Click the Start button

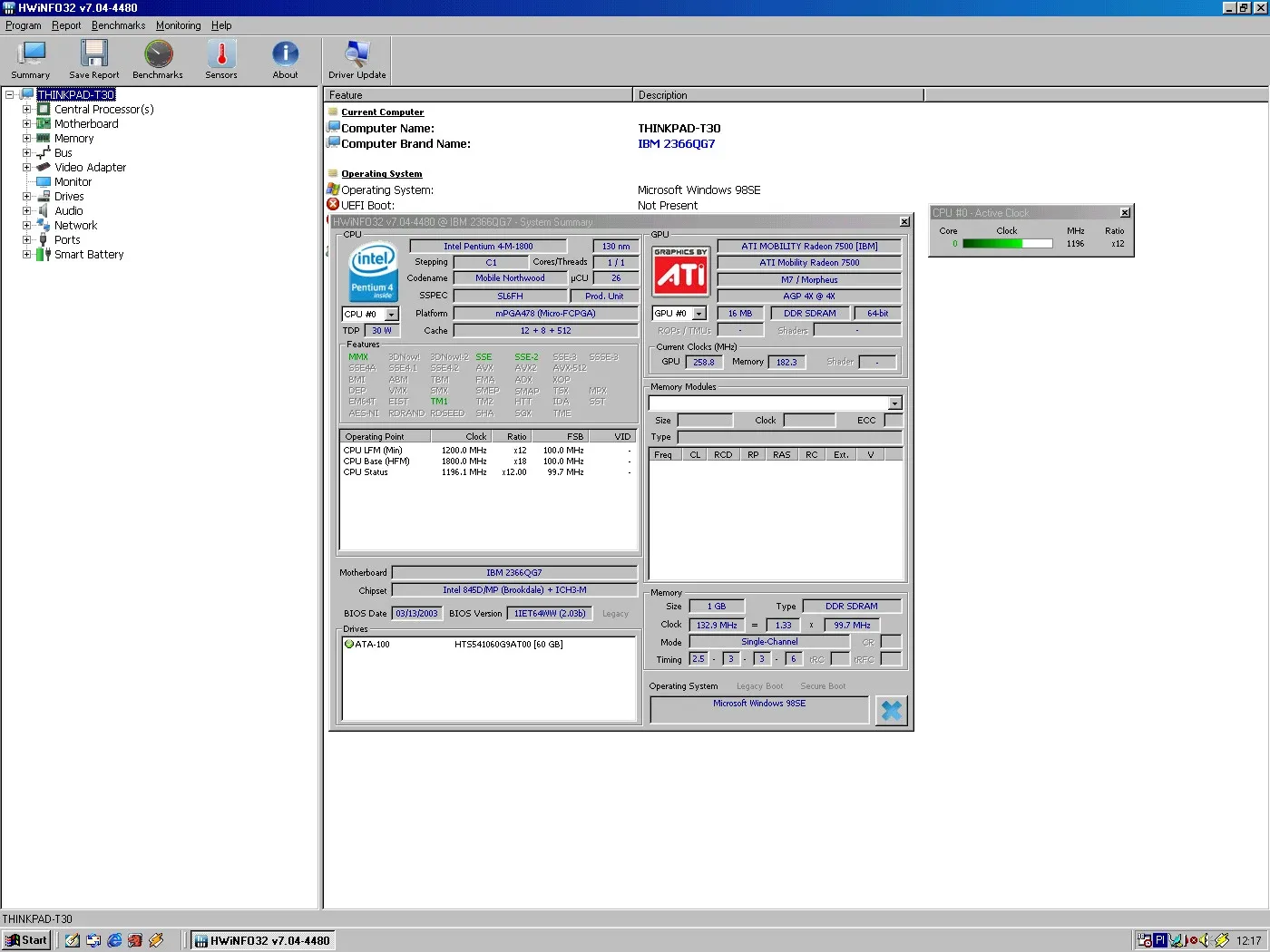(x=26, y=940)
